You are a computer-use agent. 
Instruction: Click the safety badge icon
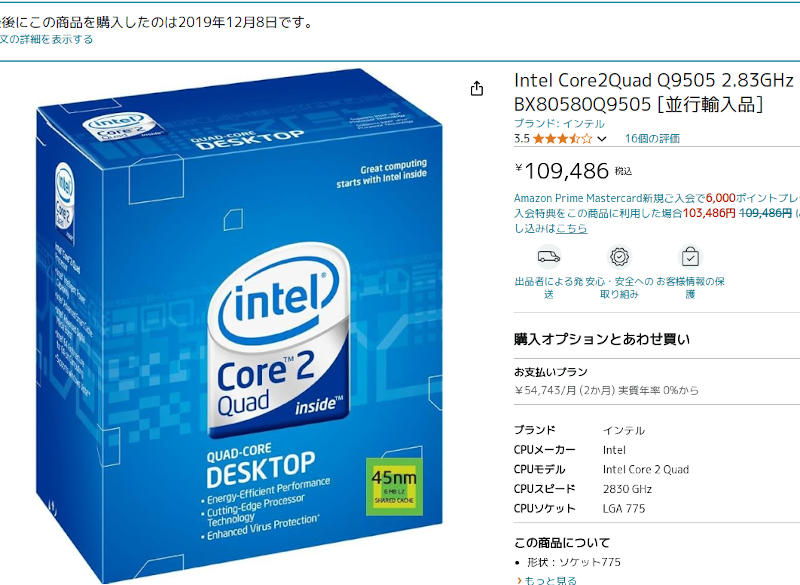(619, 257)
